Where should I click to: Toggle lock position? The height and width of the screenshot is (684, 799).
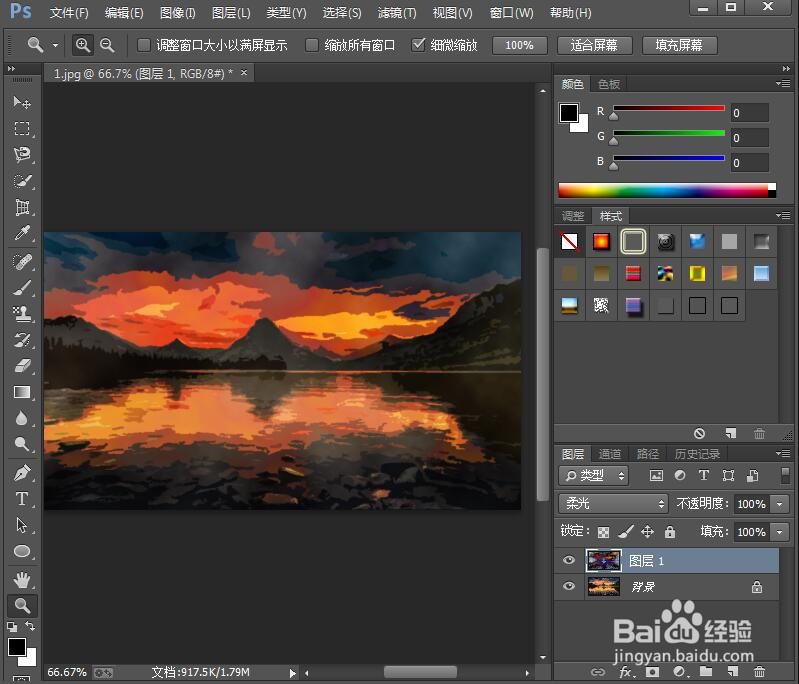(647, 532)
